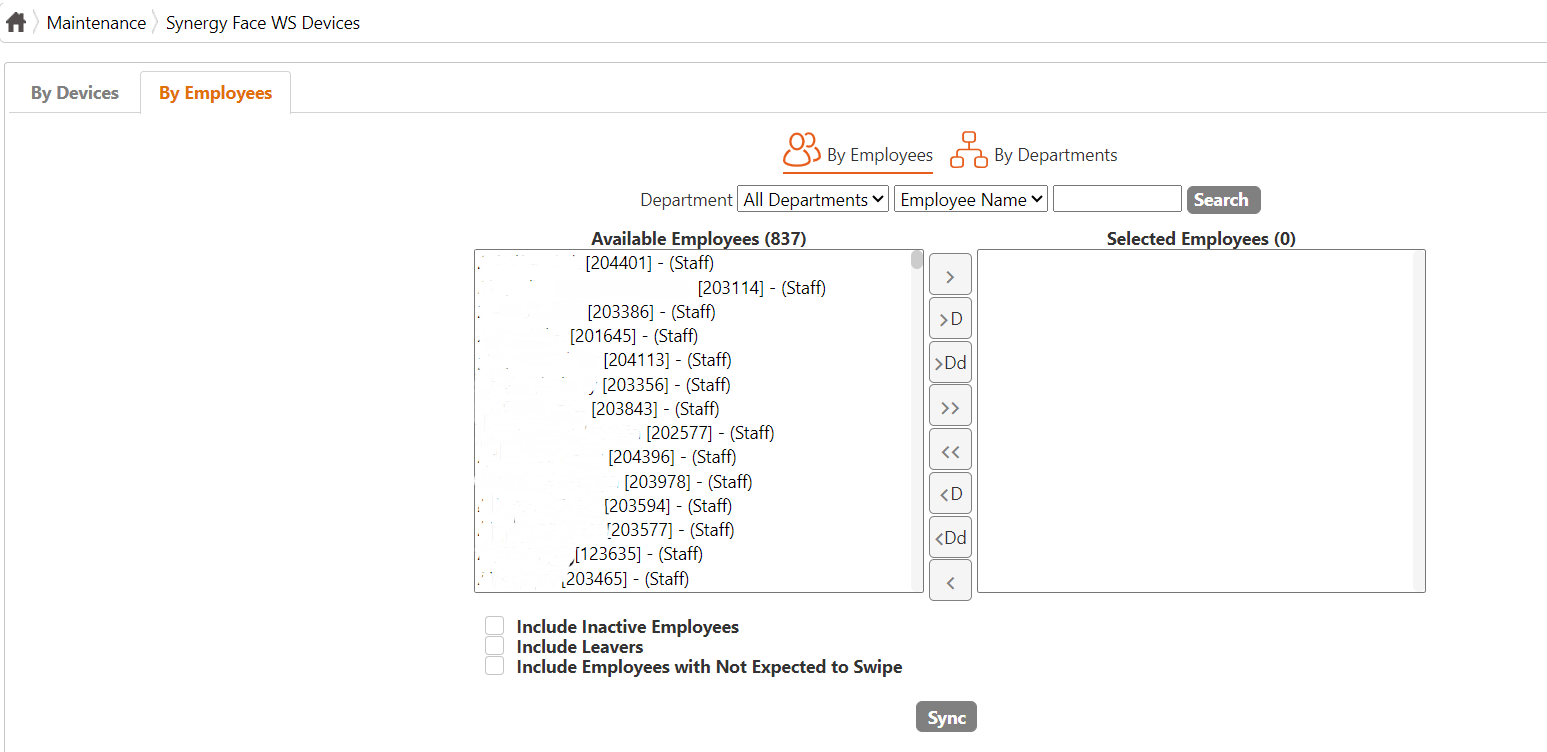
Task: Tick the Include Leavers checkbox
Action: click(495, 646)
